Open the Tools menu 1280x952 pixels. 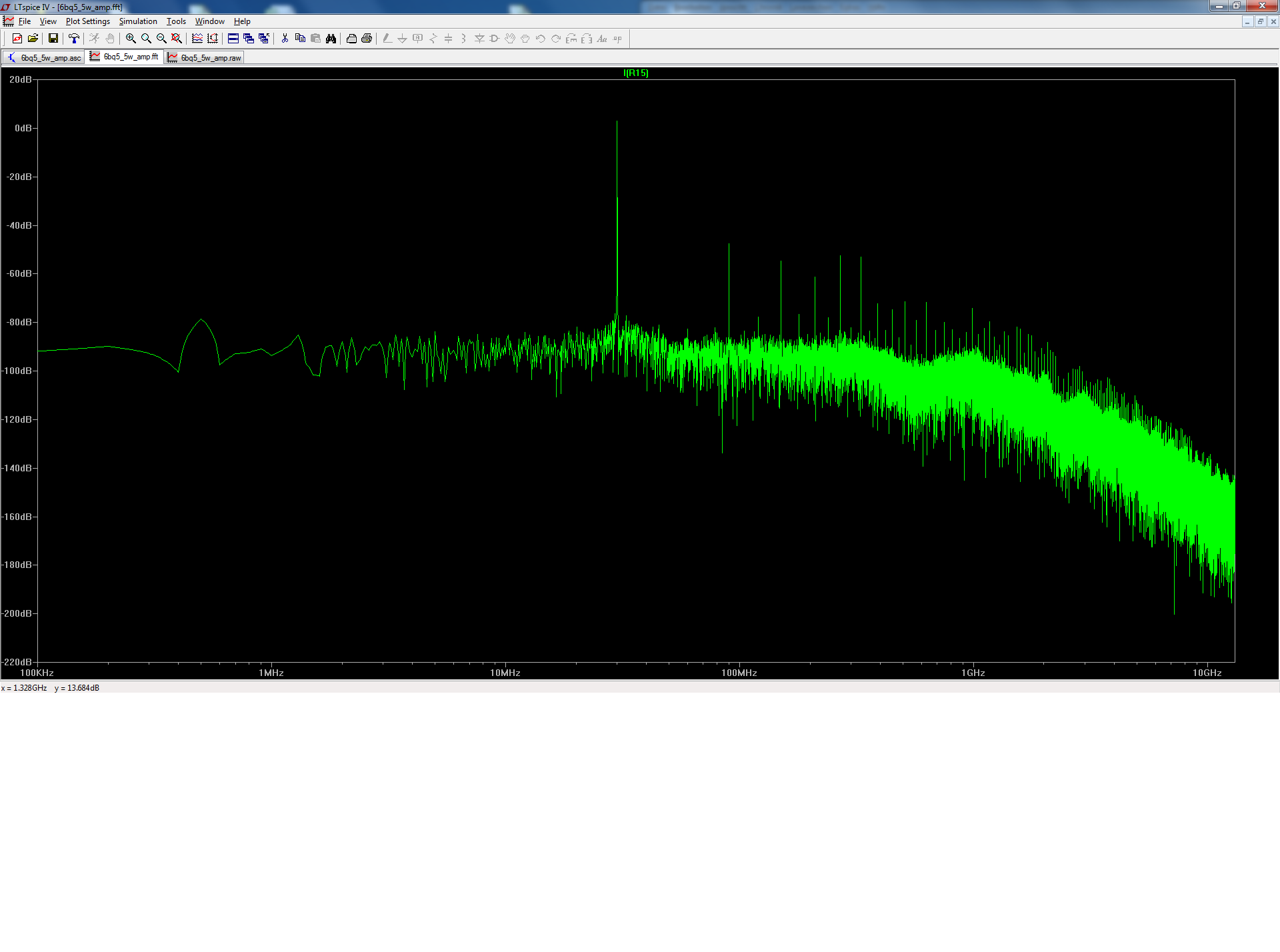click(176, 21)
